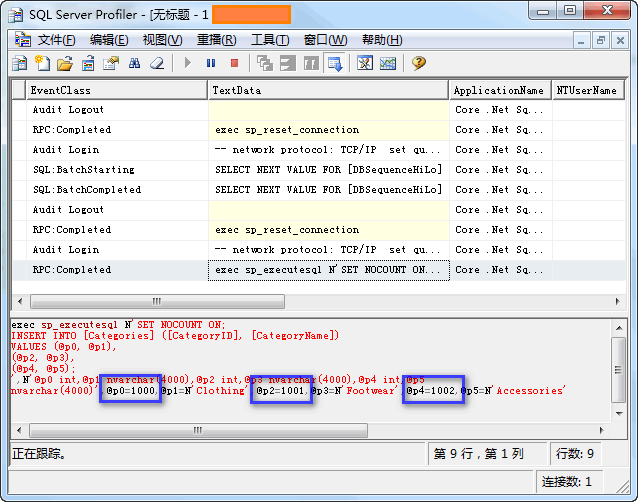Click the last RPC:Completed row's EventClass cell
638x502 pixels.
point(117,270)
